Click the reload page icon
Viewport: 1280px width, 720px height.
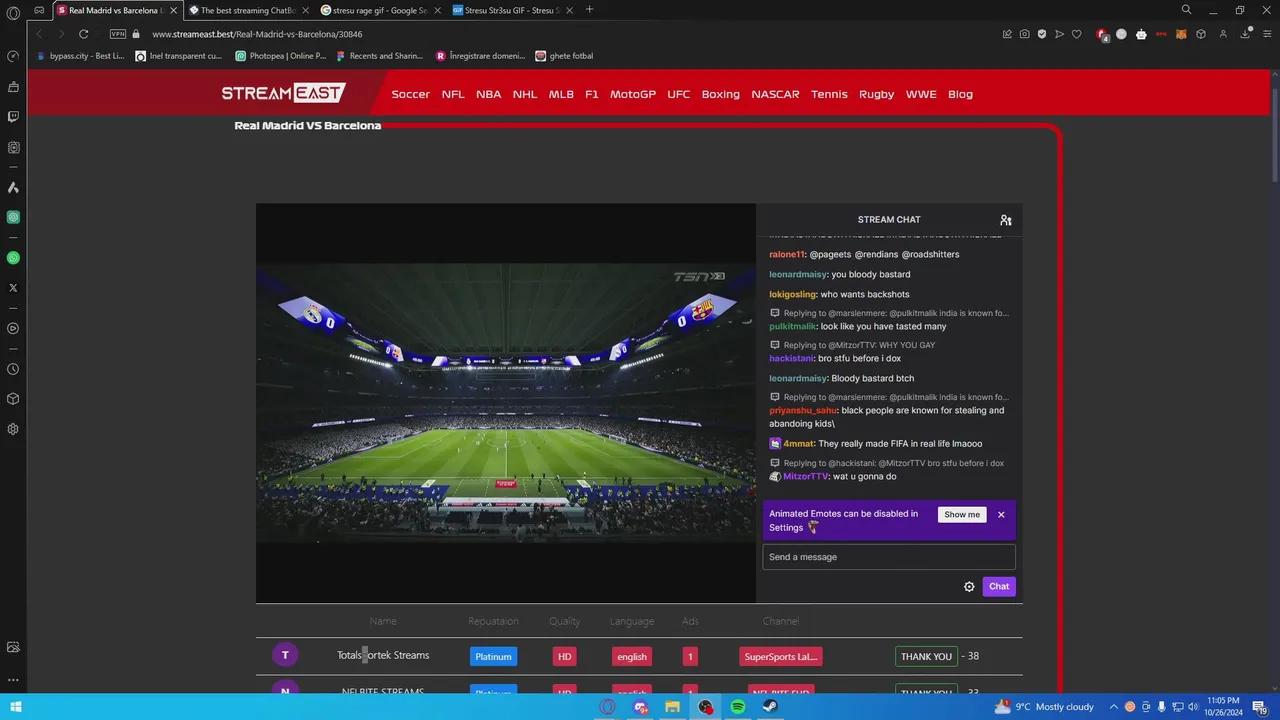pos(83,34)
